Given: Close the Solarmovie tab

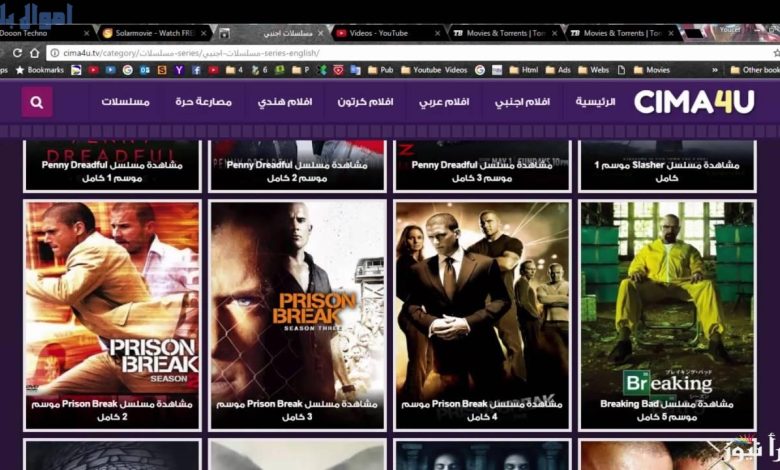Looking at the screenshot, I should pyautogui.click(x=203, y=33).
